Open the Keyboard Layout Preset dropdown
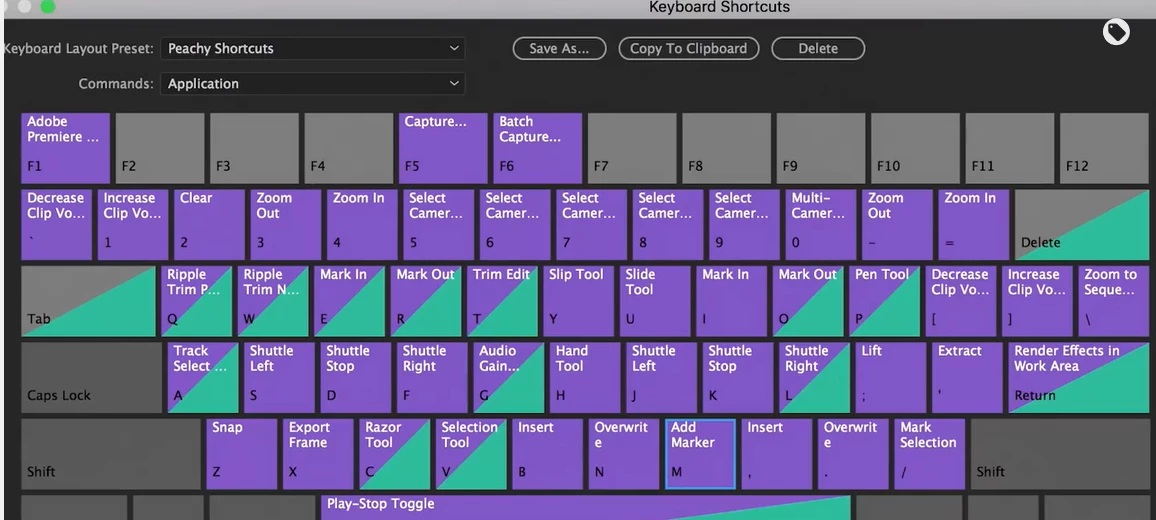 313,49
